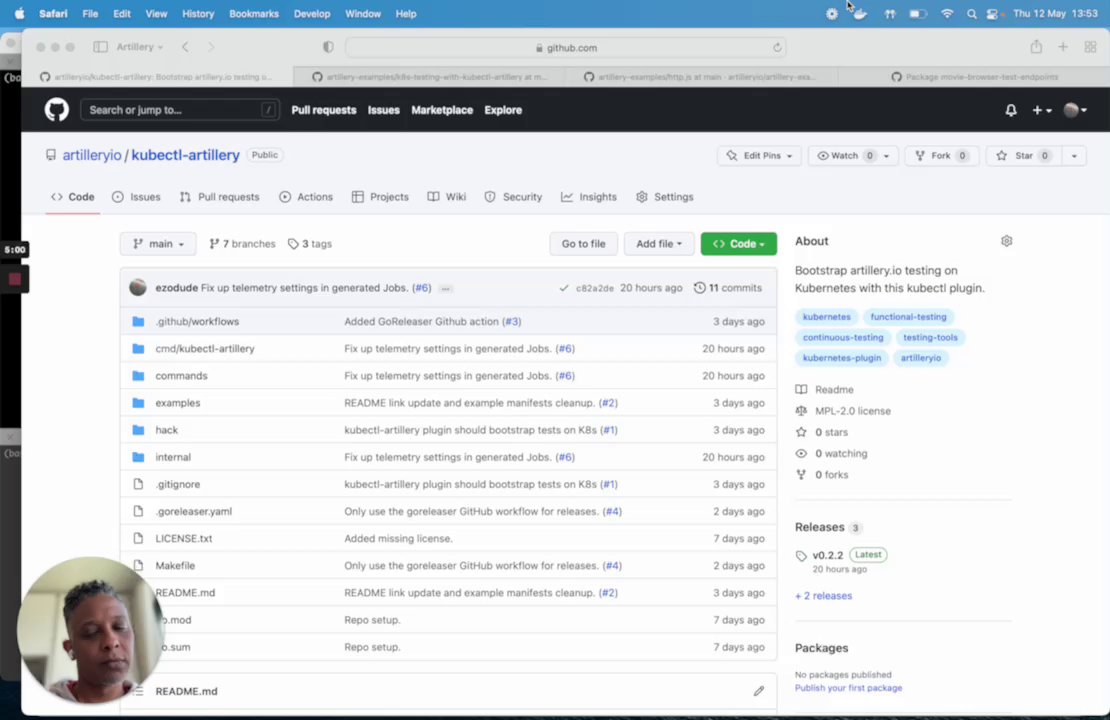Click the Go to file button

pos(583,244)
